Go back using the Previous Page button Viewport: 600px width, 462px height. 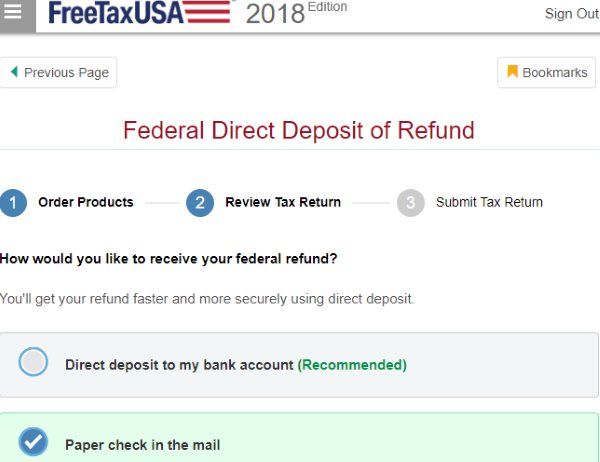tap(59, 72)
